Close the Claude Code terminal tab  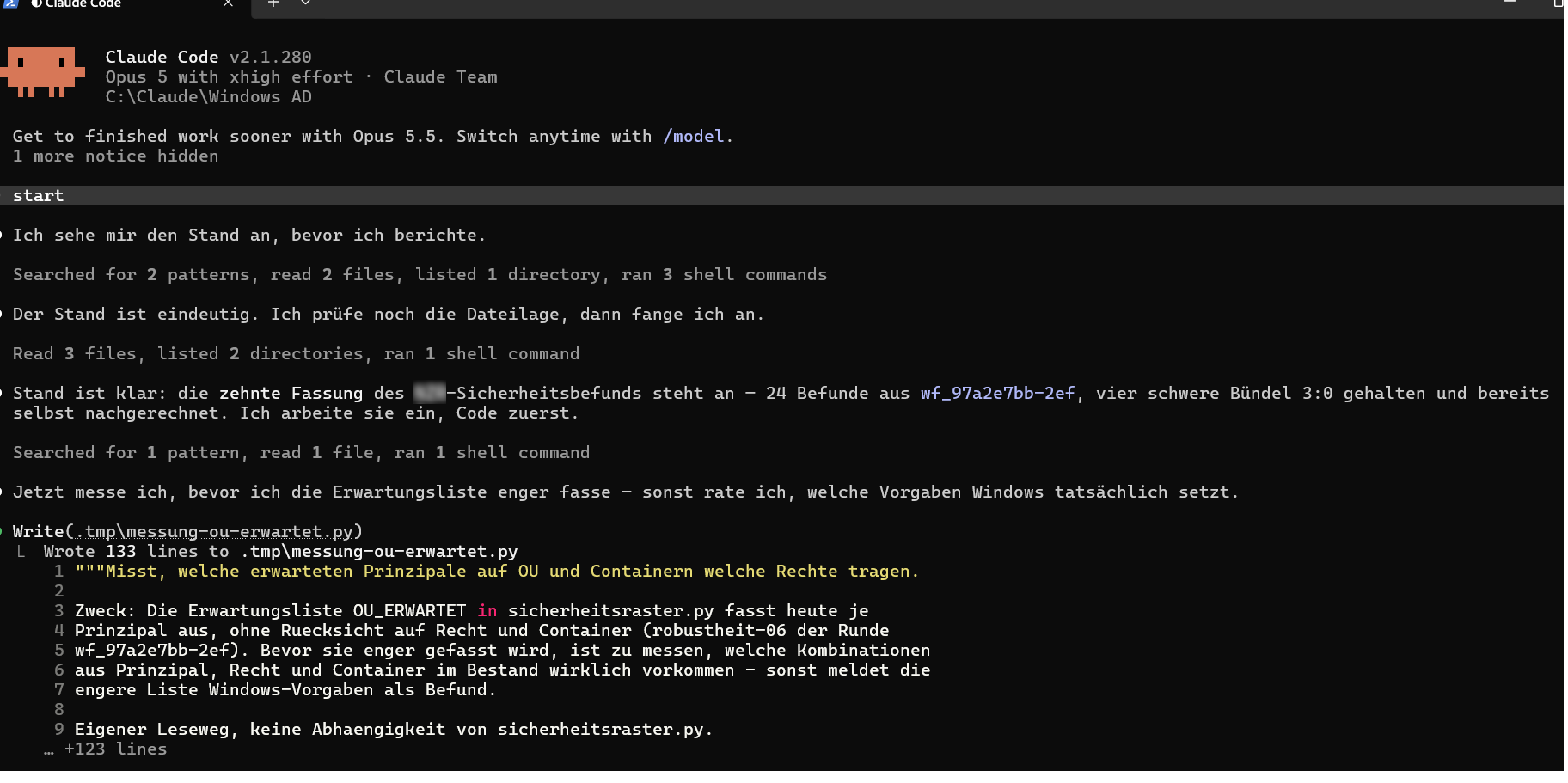[x=228, y=3]
